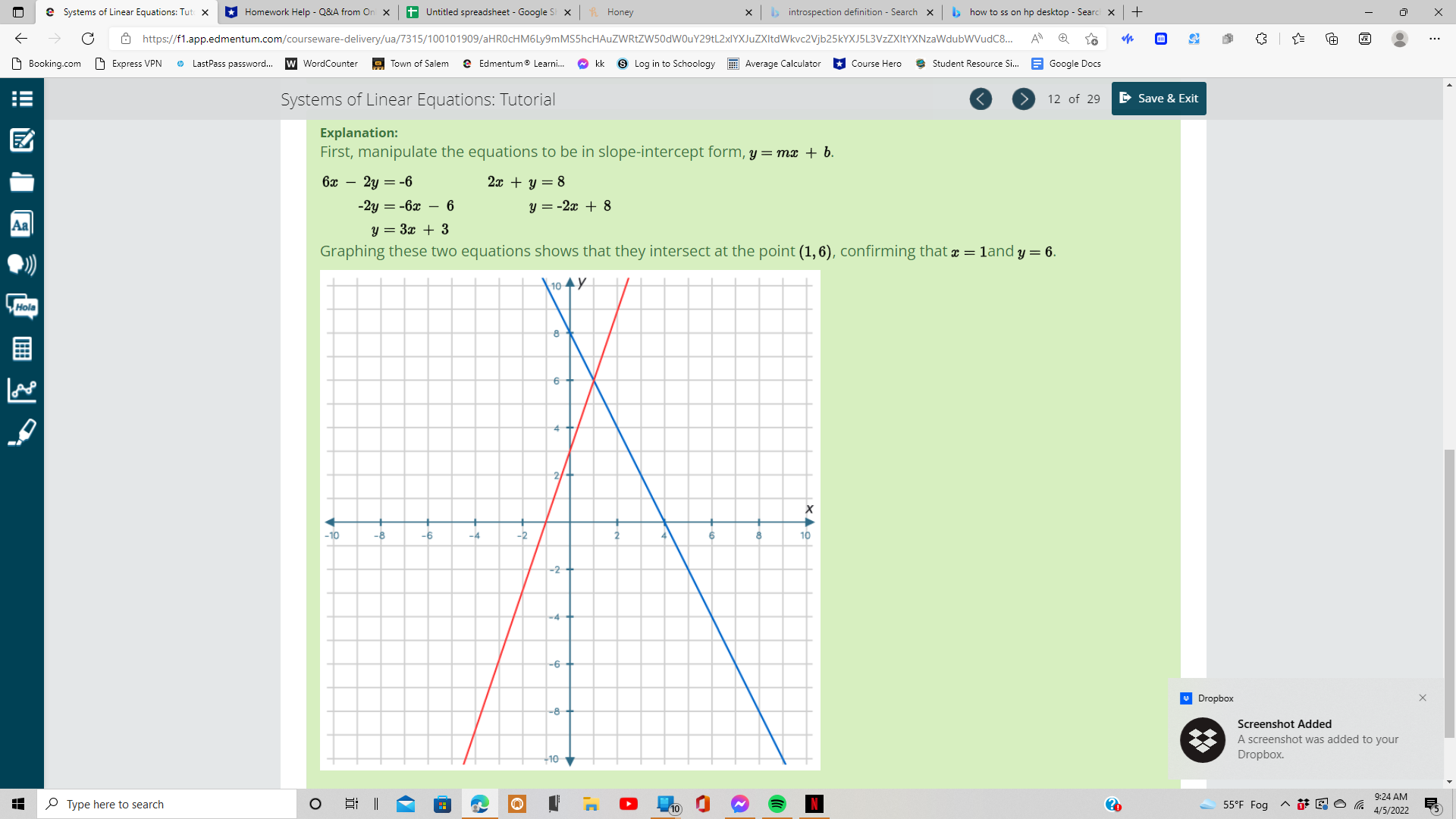Click Save & Exit button
Screen dimensions: 1456x819
[x=1159, y=99]
